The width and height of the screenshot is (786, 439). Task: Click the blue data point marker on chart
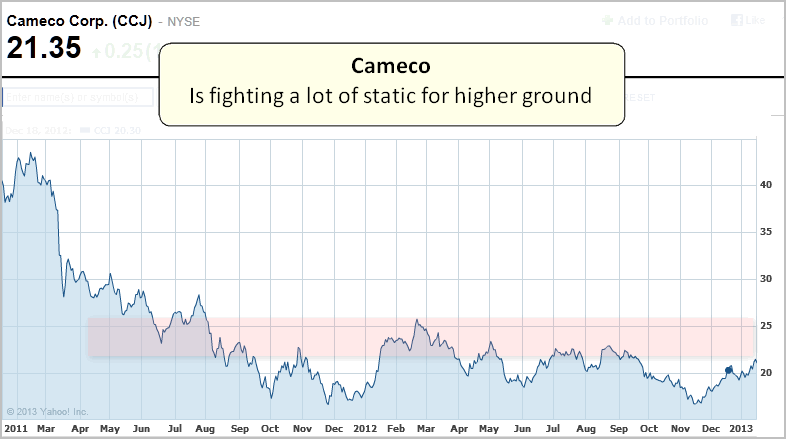pos(729,370)
